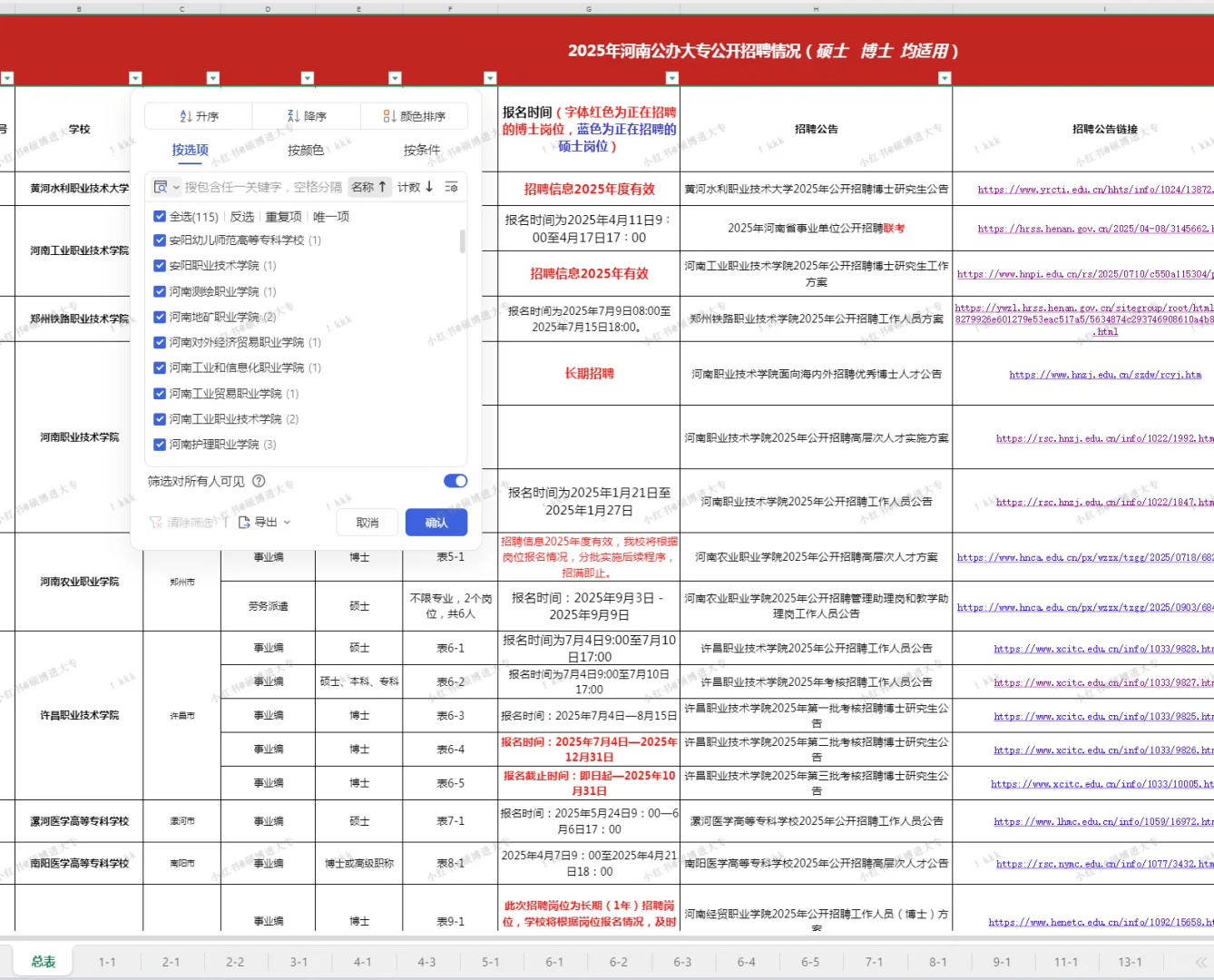Select the 表6-4 cell
The image size is (1214, 980).
click(x=450, y=750)
